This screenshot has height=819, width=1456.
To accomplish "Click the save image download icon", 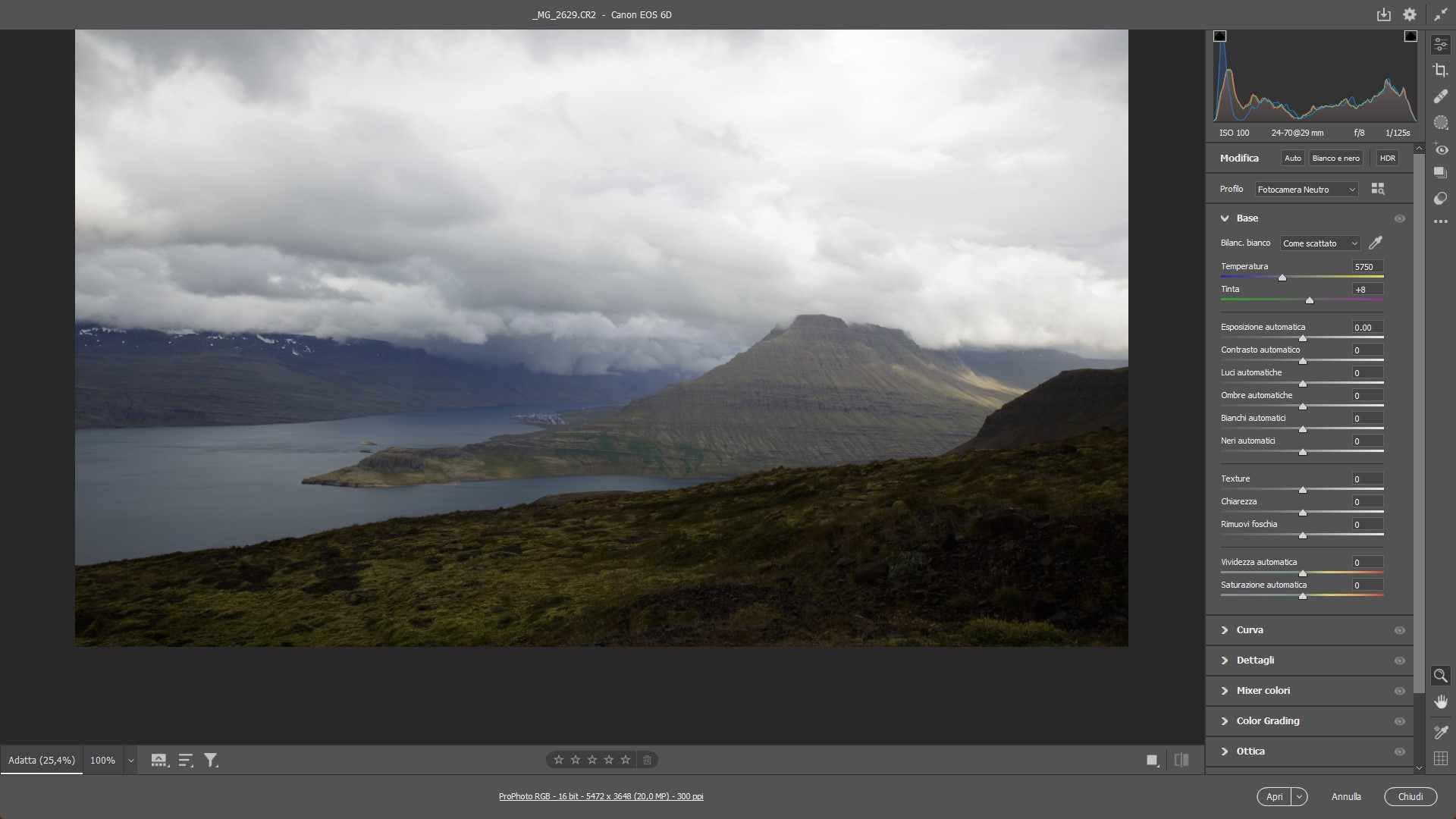I will 1384,14.
